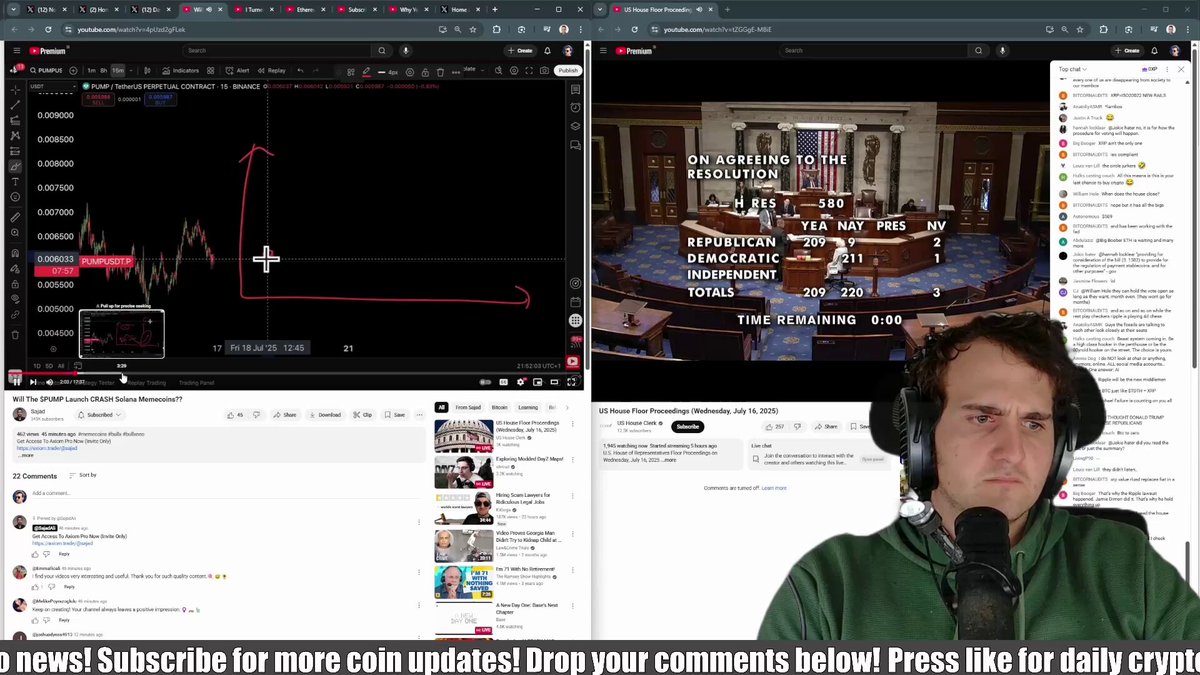Click the Alert button in chart toolbar

pos(237,71)
